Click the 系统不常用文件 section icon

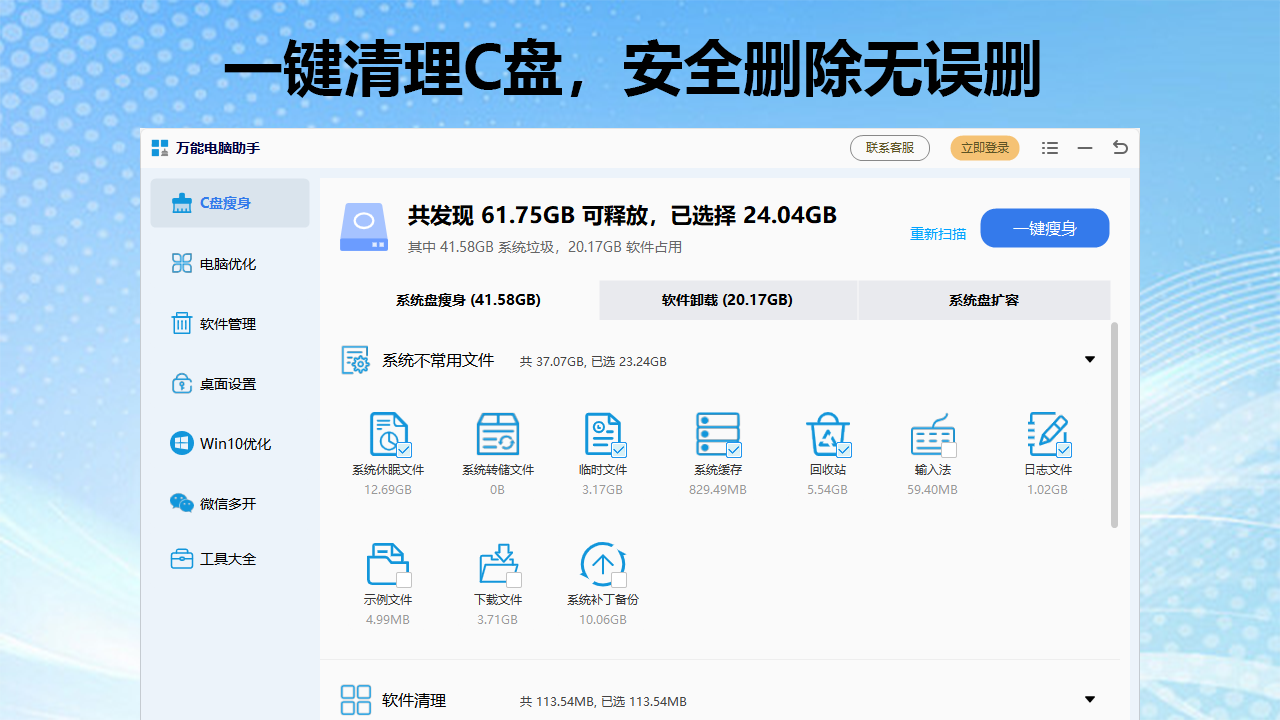tap(356, 360)
